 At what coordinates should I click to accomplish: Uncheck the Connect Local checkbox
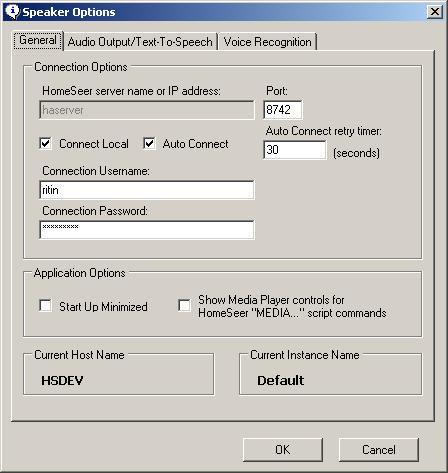point(45,144)
